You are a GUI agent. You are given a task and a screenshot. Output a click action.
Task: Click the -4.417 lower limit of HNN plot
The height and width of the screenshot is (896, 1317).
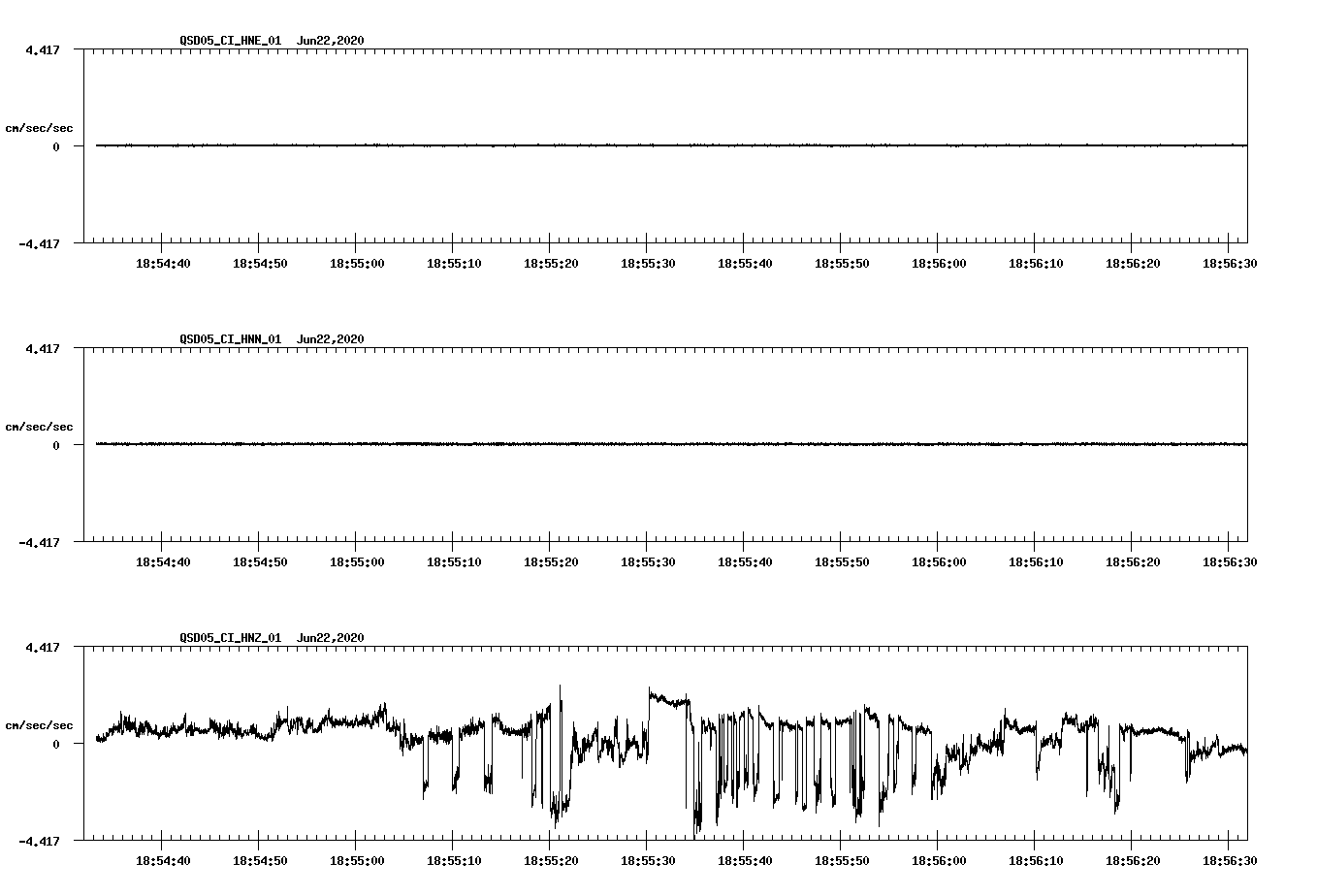(x=39, y=542)
